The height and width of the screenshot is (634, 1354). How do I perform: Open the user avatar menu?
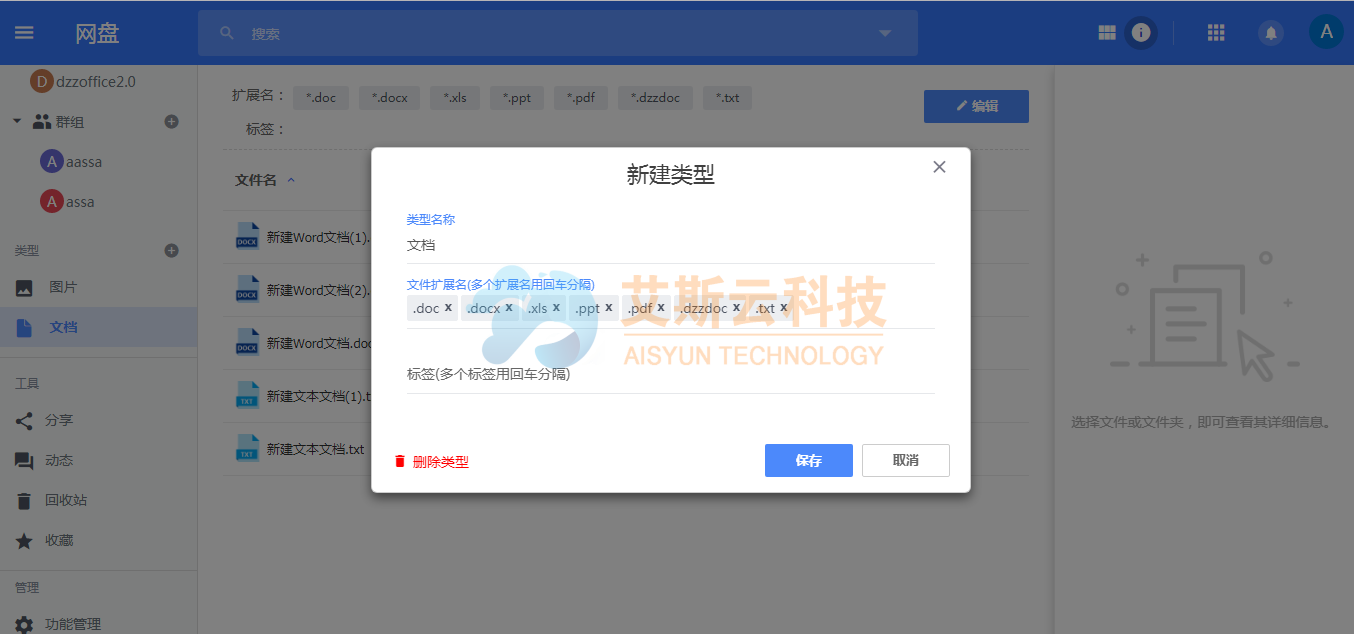tap(1326, 32)
